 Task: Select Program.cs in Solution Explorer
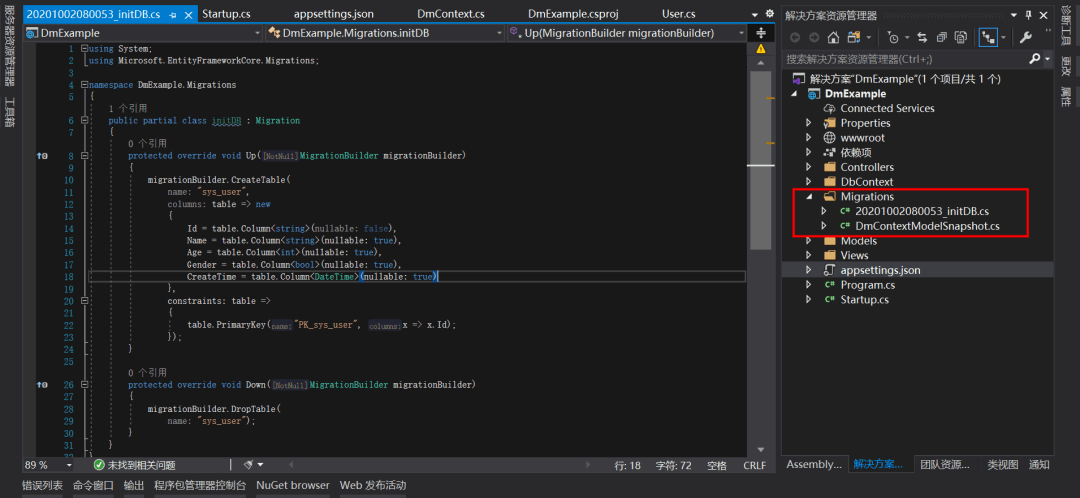(867, 285)
